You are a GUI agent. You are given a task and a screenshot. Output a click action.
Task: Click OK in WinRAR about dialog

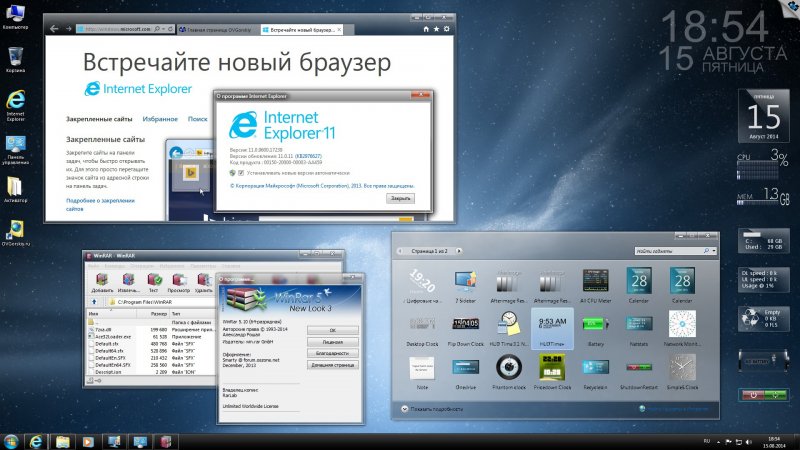coord(333,330)
